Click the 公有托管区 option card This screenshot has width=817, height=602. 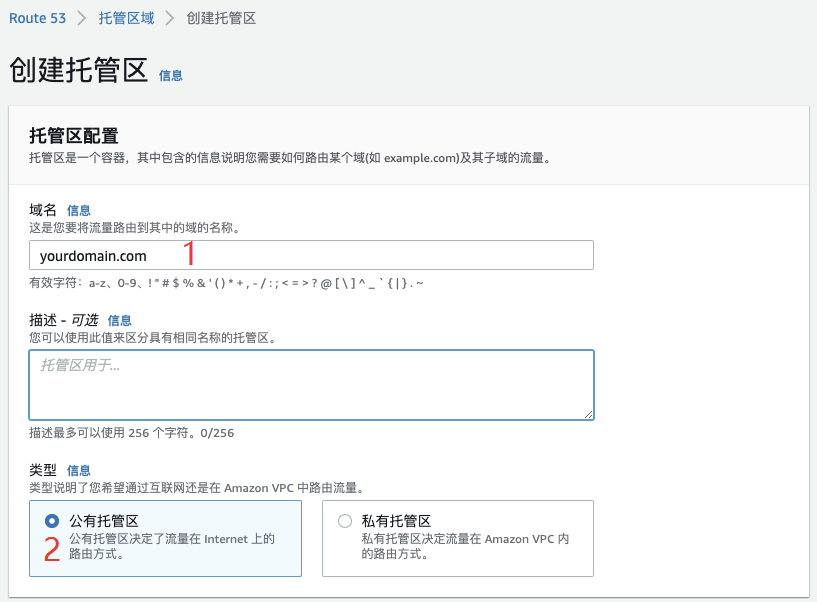tap(165, 538)
